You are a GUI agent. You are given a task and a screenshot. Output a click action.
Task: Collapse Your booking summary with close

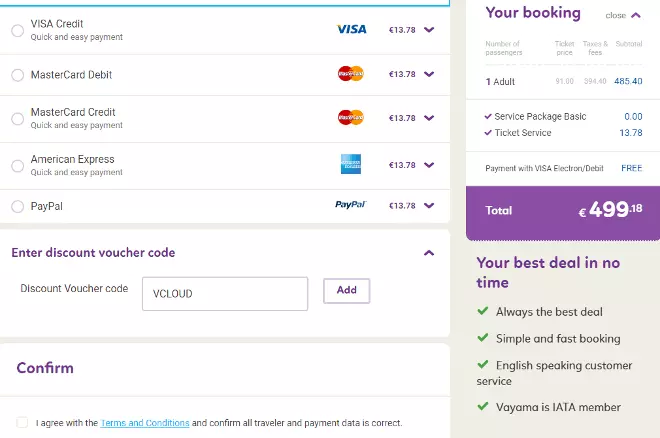point(623,15)
